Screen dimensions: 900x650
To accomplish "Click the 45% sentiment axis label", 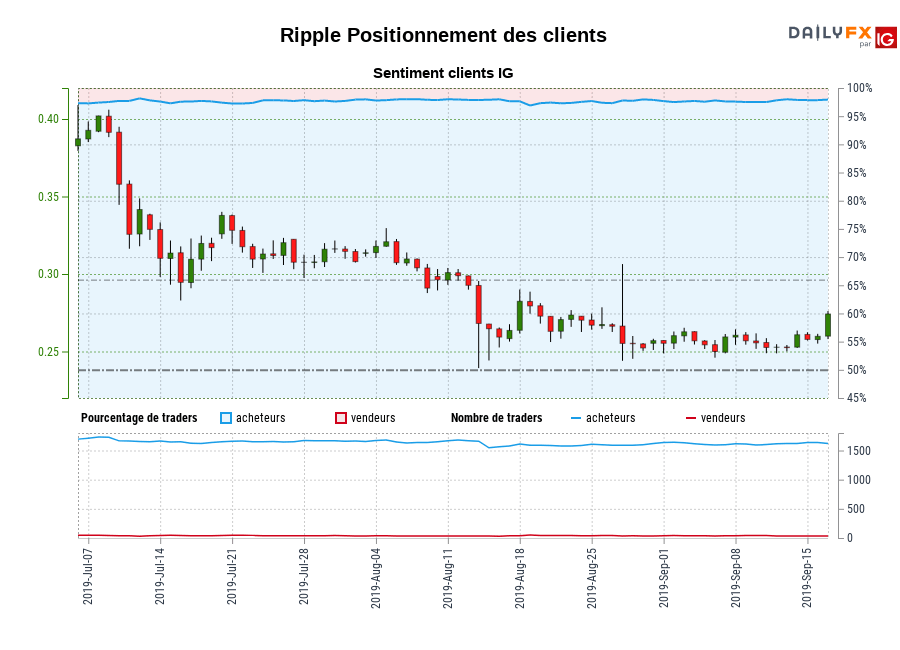I will point(857,398).
